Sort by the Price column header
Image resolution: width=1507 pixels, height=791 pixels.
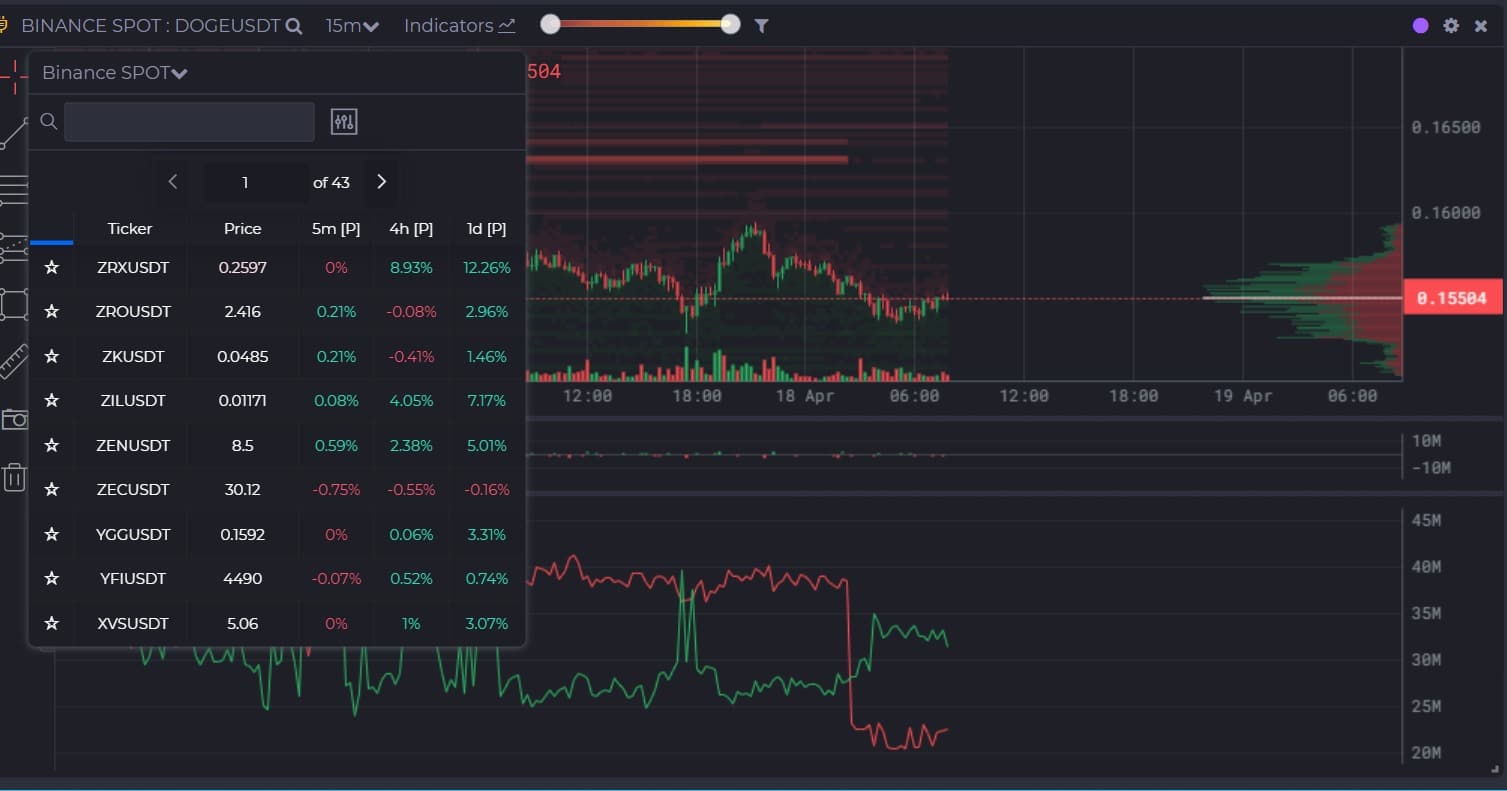pos(242,229)
